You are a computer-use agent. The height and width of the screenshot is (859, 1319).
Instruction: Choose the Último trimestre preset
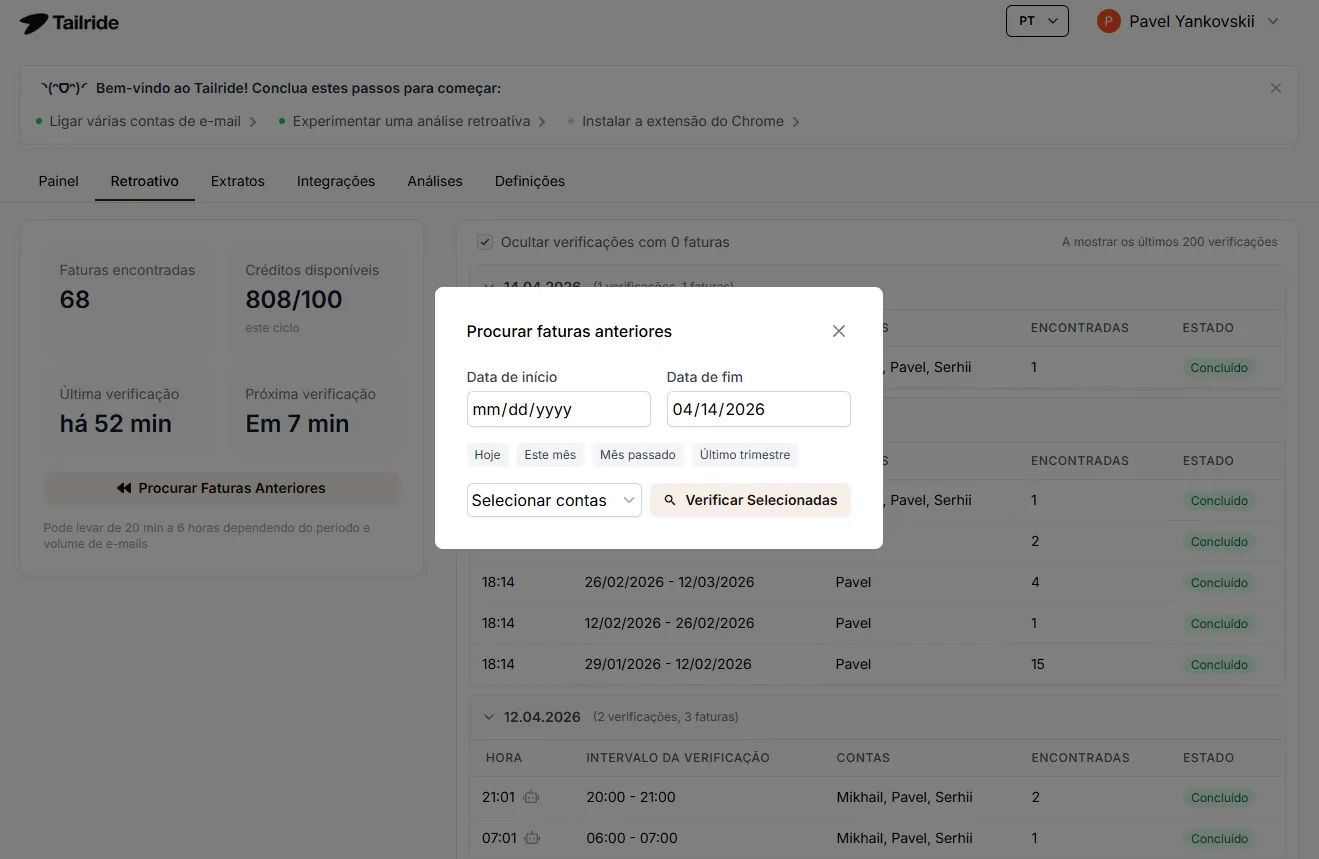point(744,455)
